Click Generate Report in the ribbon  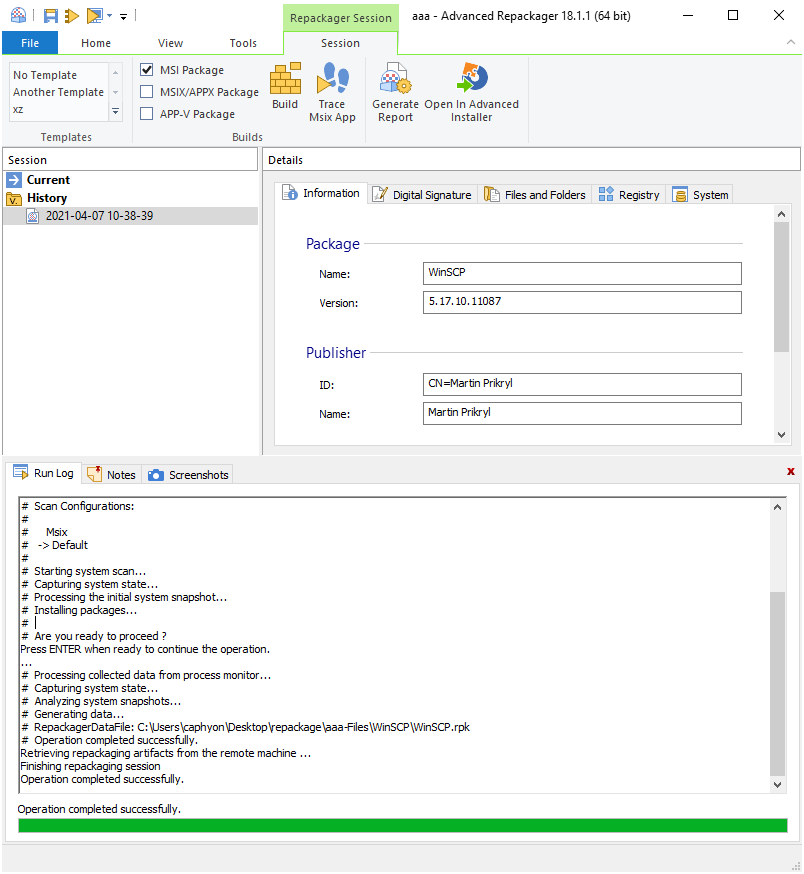[x=395, y=93]
